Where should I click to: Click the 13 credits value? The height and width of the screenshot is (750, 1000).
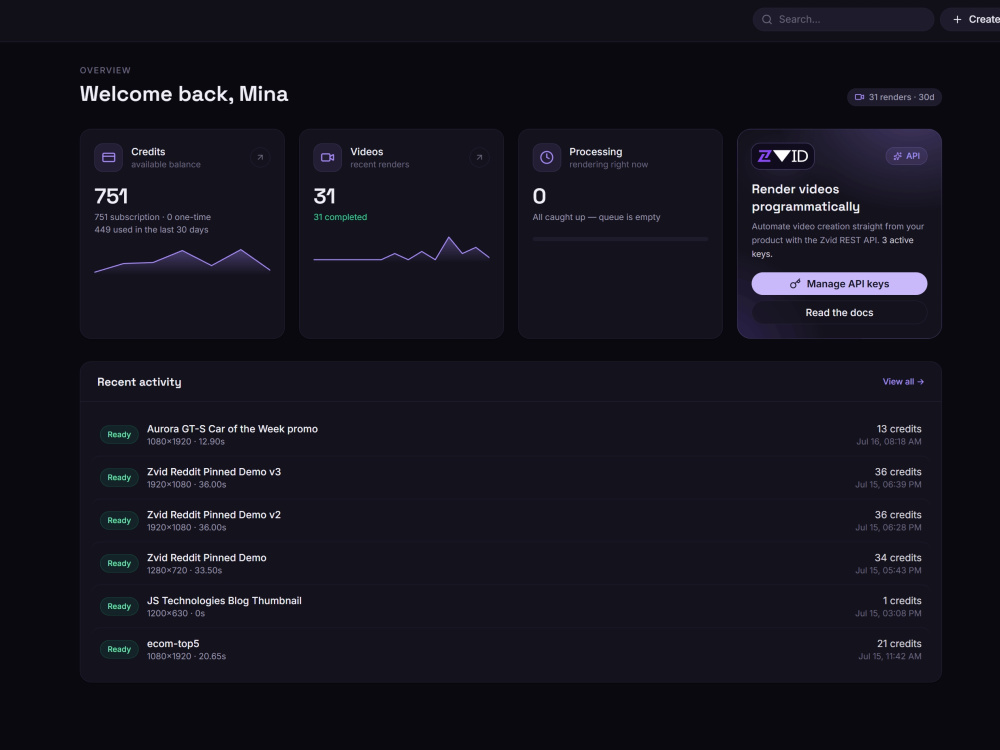[x=899, y=429]
